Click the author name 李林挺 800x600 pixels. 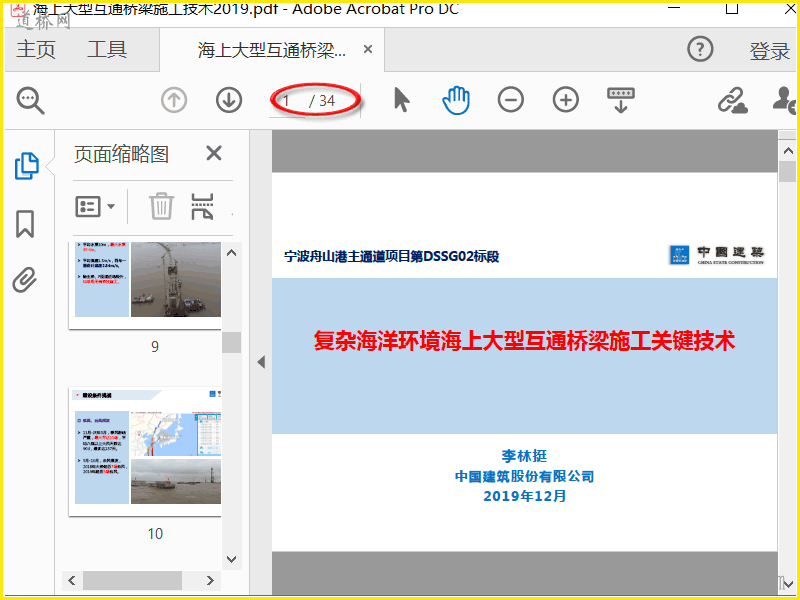point(524,456)
